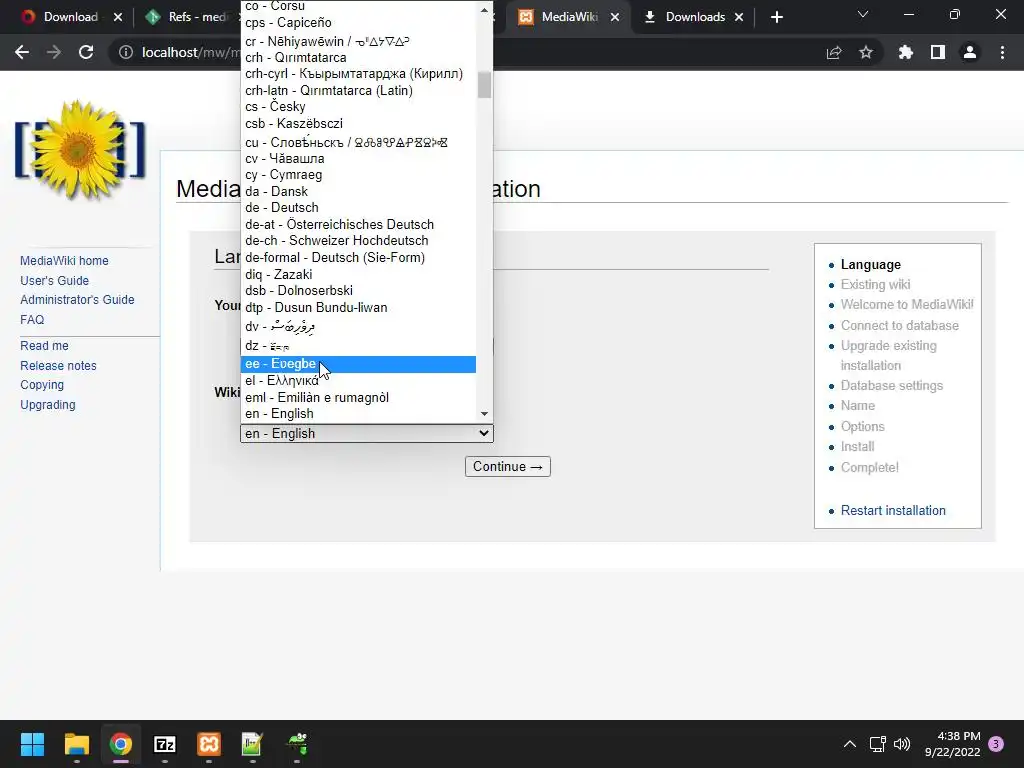Open File Explorer from the taskbar

tap(76, 744)
